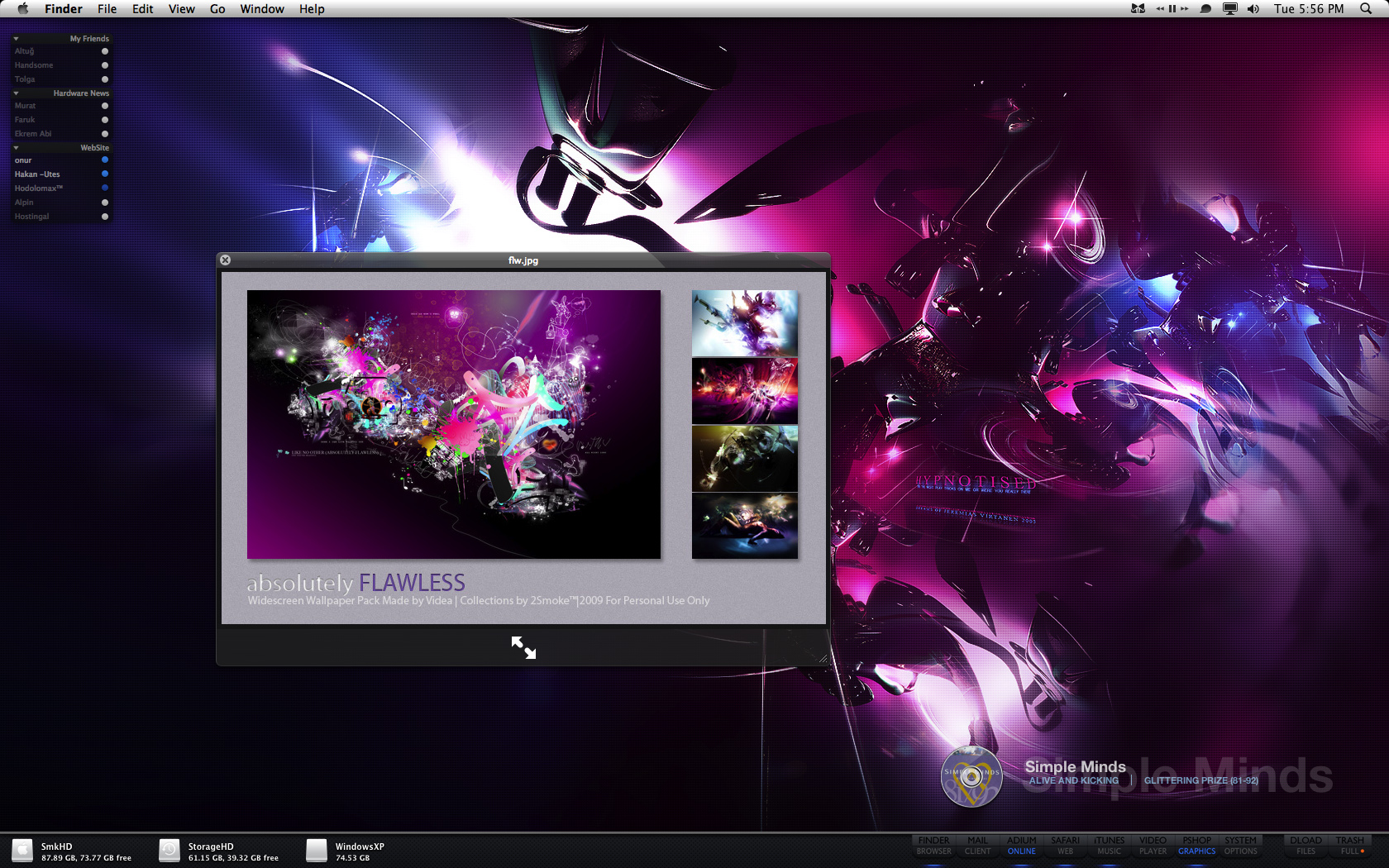Image resolution: width=1389 pixels, height=868 pixels.
Task: Open Adium Online in dock
Action: (1021, 846)
